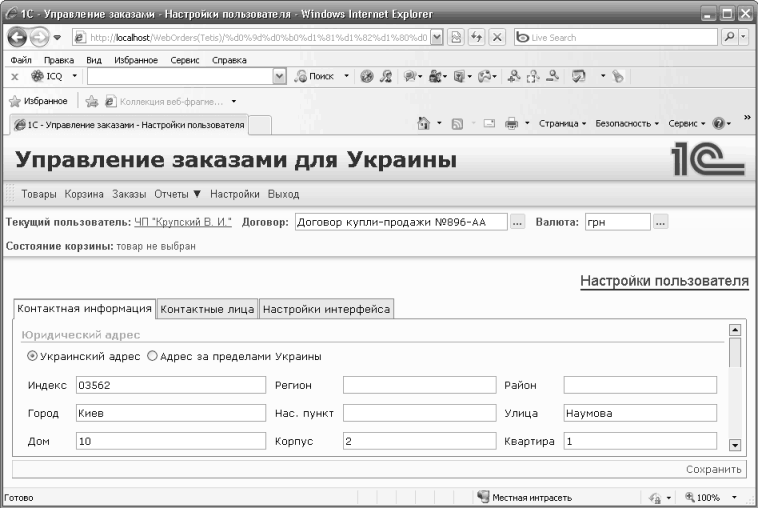Click the ICQ game controller icon

484,76
